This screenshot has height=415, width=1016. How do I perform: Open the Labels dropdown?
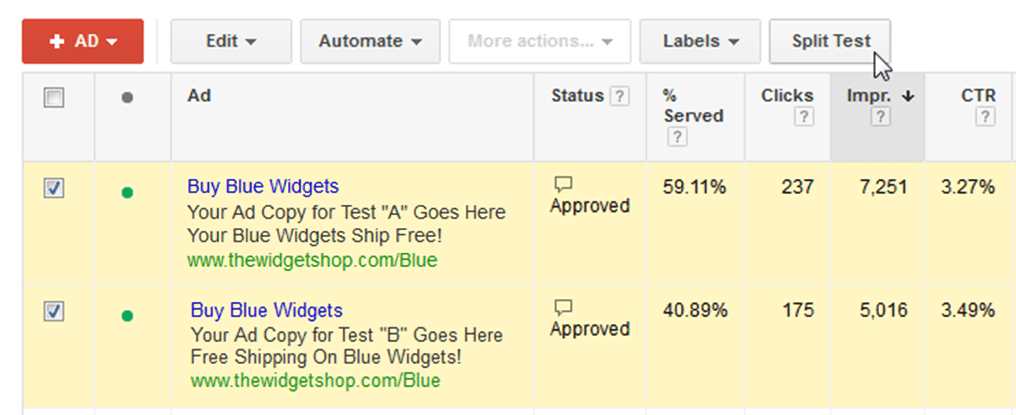click(701, 42)
